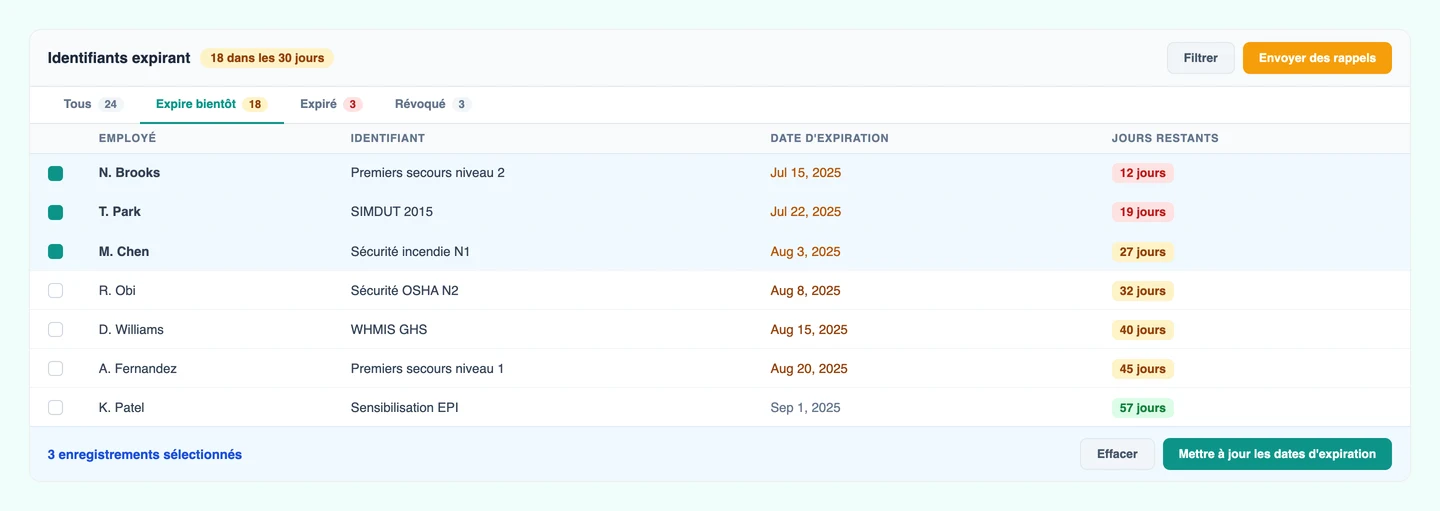Click the Jul 15, 2025 expiry date
Viewport: 1440px width, 511px height.
[806, 173]
